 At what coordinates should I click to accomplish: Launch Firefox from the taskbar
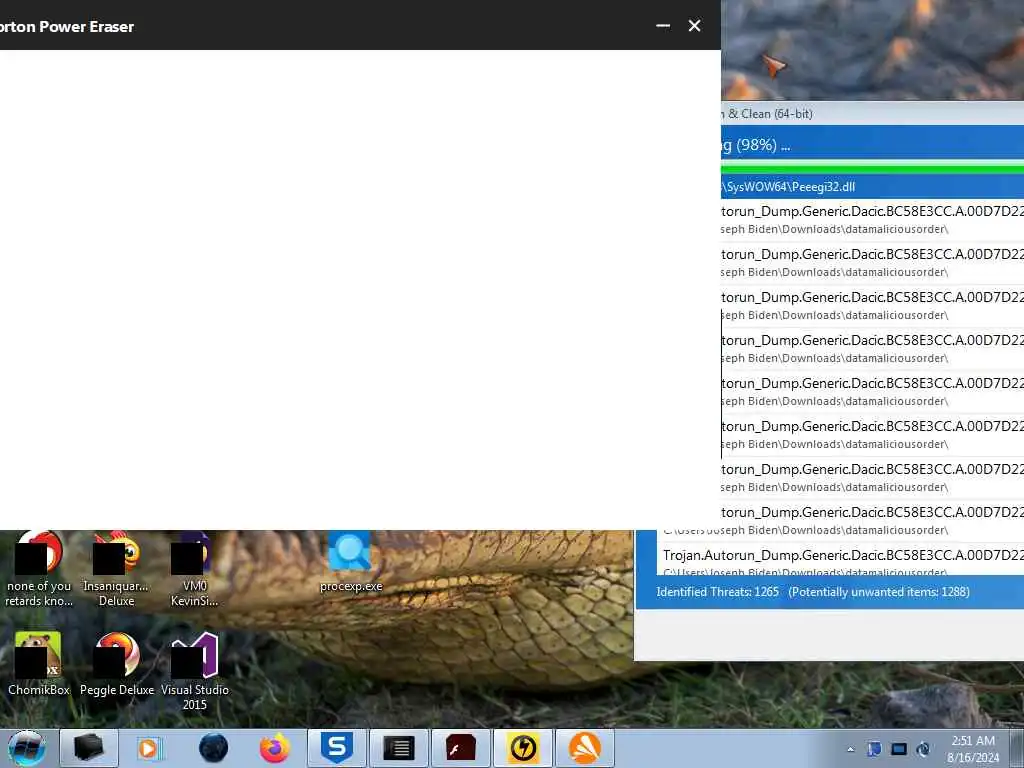click(x=274, y=748)
